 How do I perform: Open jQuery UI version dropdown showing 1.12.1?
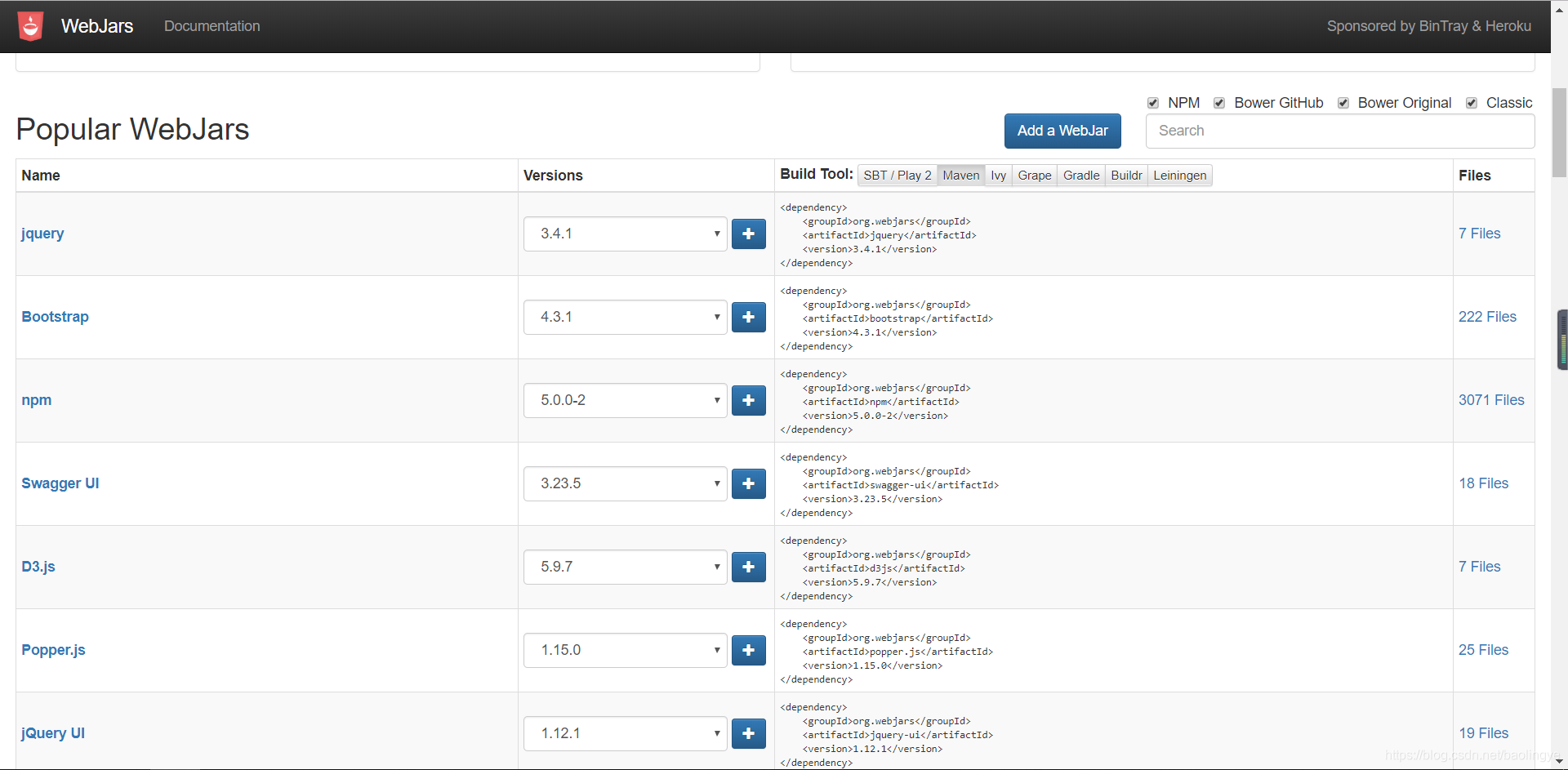coord(625,733)
